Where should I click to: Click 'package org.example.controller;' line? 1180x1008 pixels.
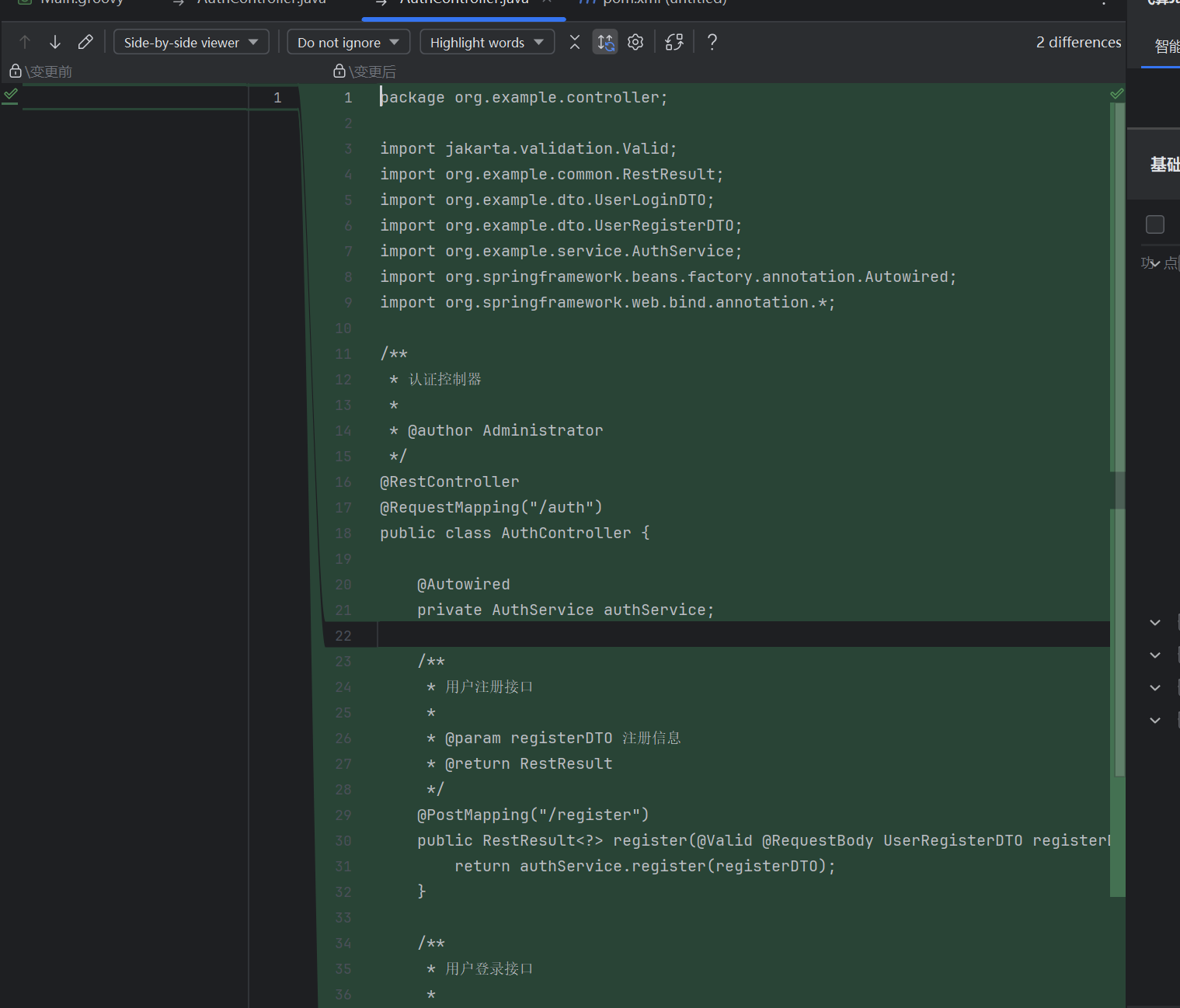(524, 97)
